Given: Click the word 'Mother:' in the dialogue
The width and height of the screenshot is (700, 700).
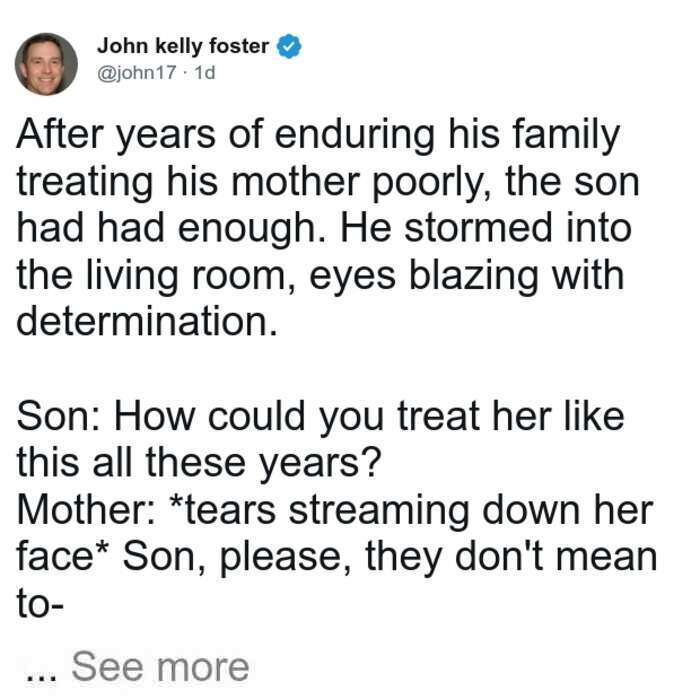Looking at the screenshot, I should [x=86, y=510].
